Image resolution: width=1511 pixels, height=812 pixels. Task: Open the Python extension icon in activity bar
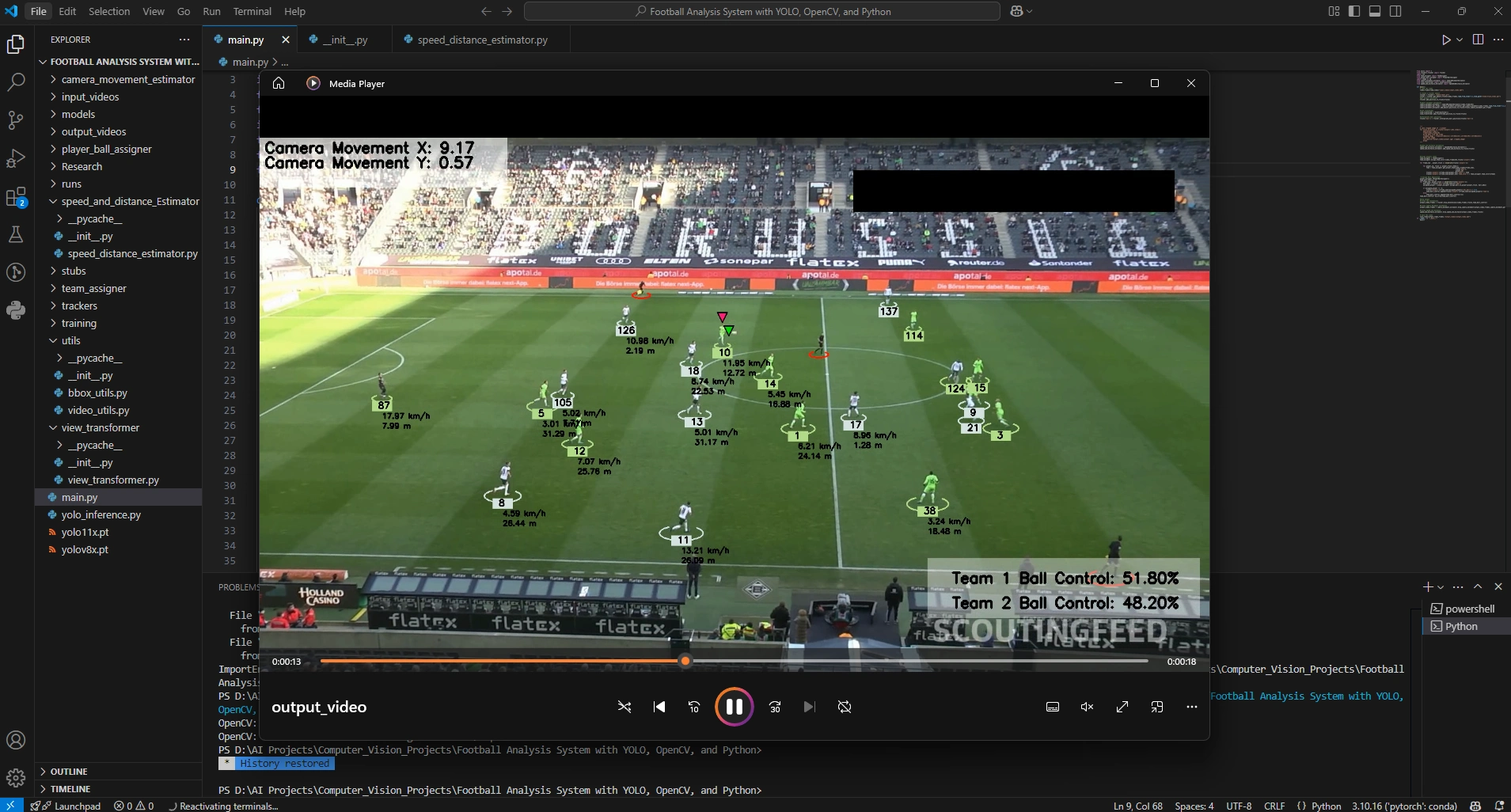tap(16, 310)
